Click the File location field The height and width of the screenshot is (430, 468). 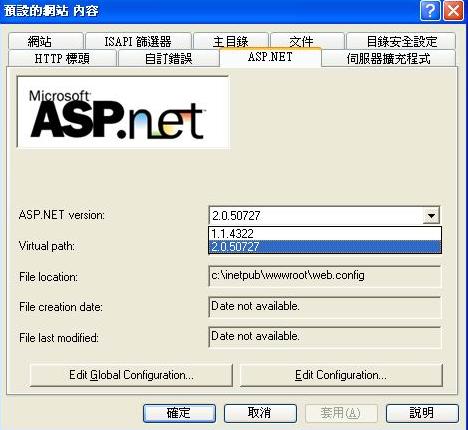[325, 276]
